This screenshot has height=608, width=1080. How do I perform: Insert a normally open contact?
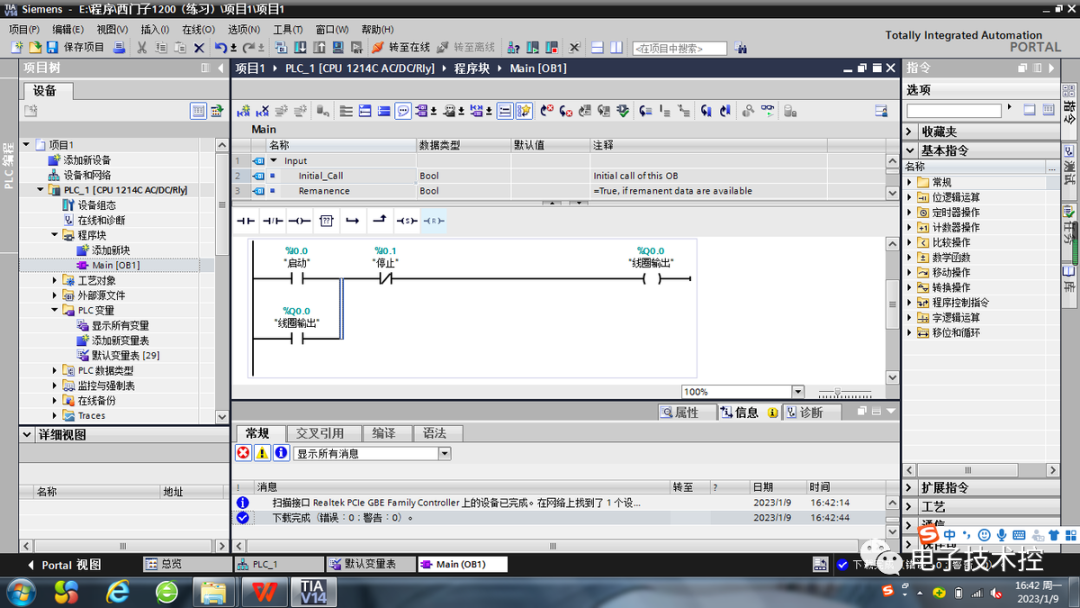245,221
